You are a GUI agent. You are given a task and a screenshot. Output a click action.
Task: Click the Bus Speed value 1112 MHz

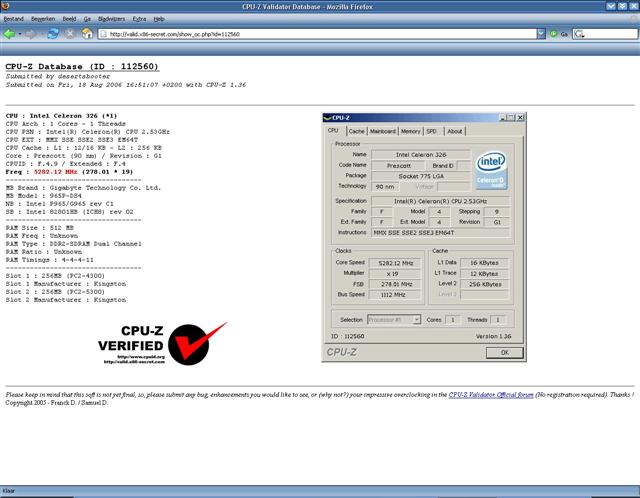tap(395, 295)
